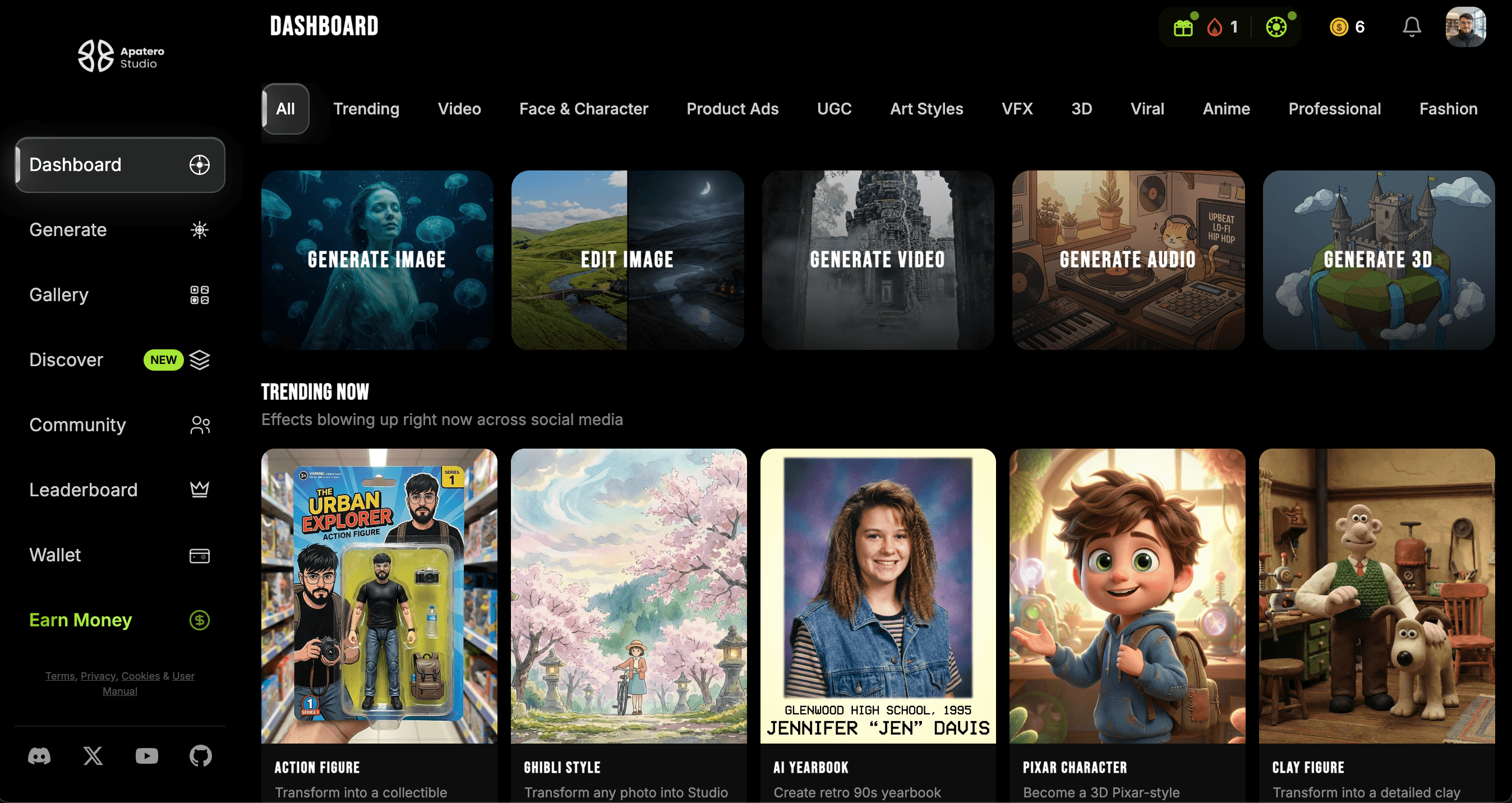Select the Ghibli Style effect thumbnail
Viewport: 1512px width, 803px height.
(628, 596)
